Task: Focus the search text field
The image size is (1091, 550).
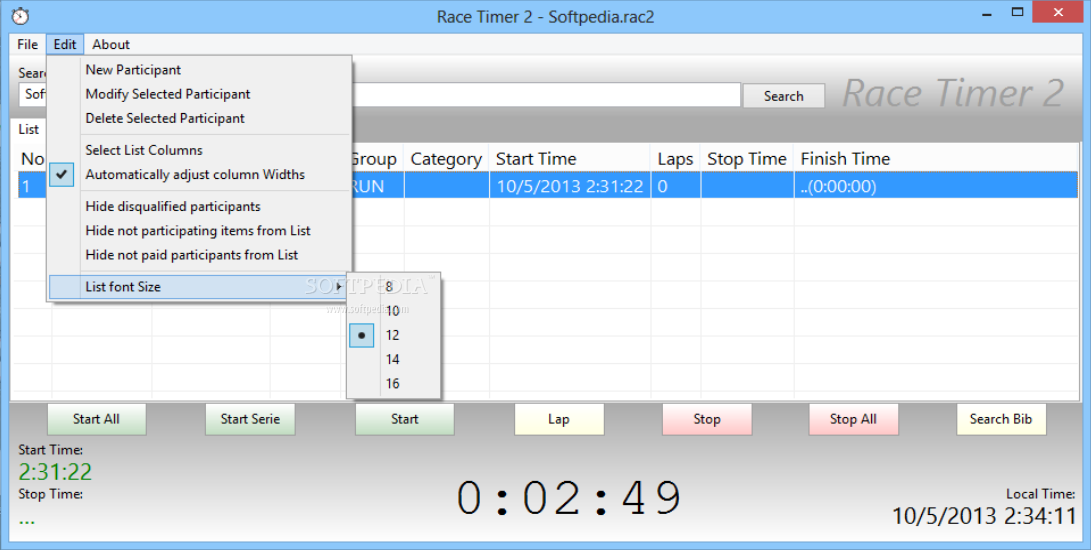Action: pos(546,95)
